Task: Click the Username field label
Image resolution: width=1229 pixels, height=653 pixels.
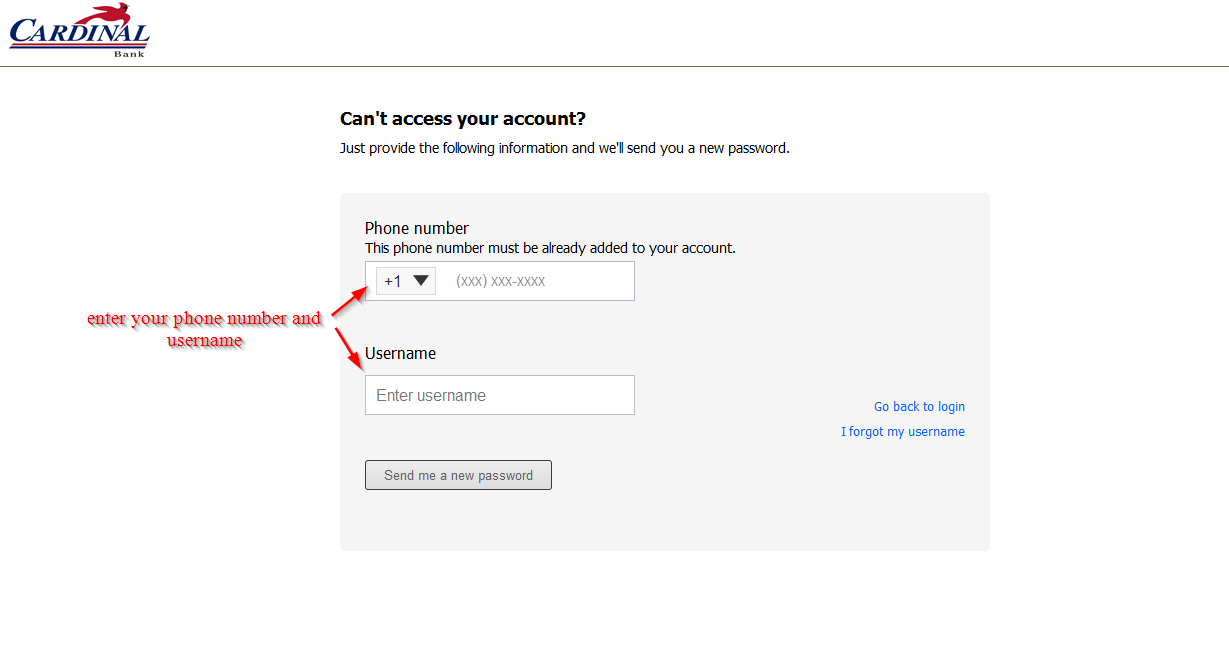Action: click(x=400, y=353)
